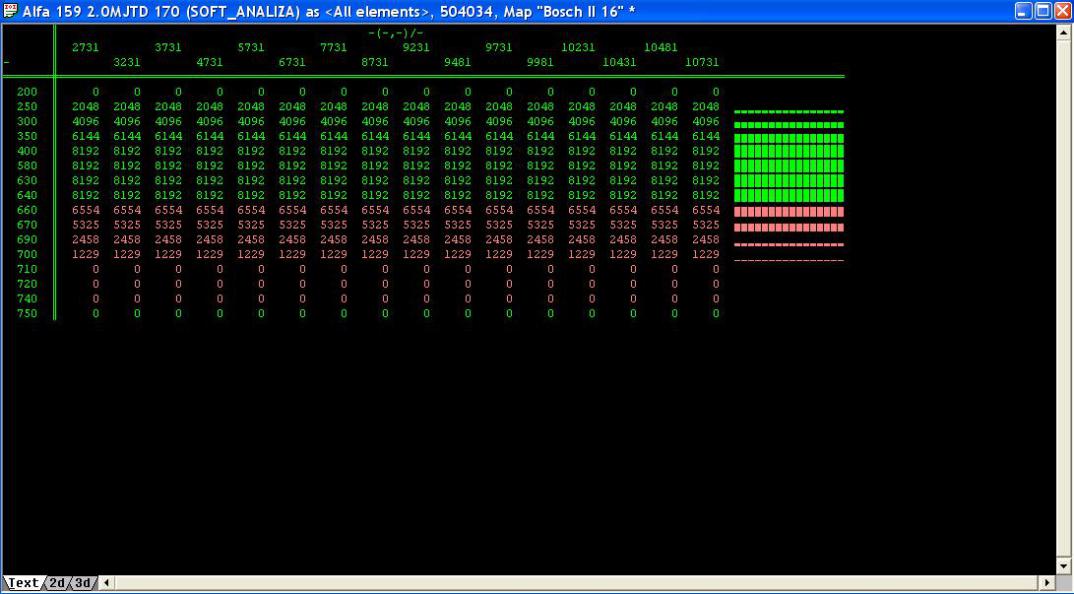Select cell 1229 in row 700, column 10731
The width and height of the screenshot is (1074, 594).
pyautogui.click(x=705, y=254)
